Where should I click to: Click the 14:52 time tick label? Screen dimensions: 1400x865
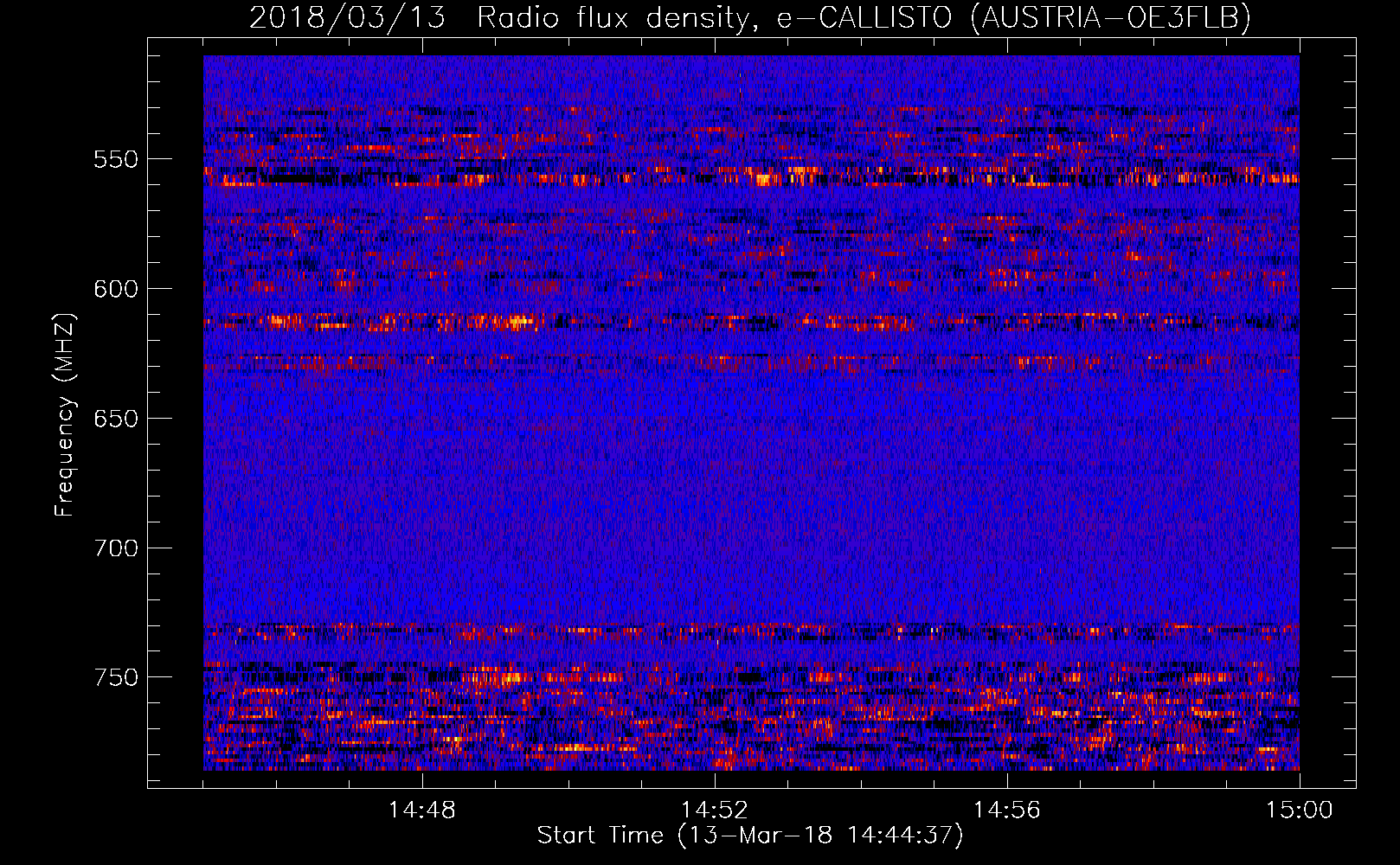[715, 811]
